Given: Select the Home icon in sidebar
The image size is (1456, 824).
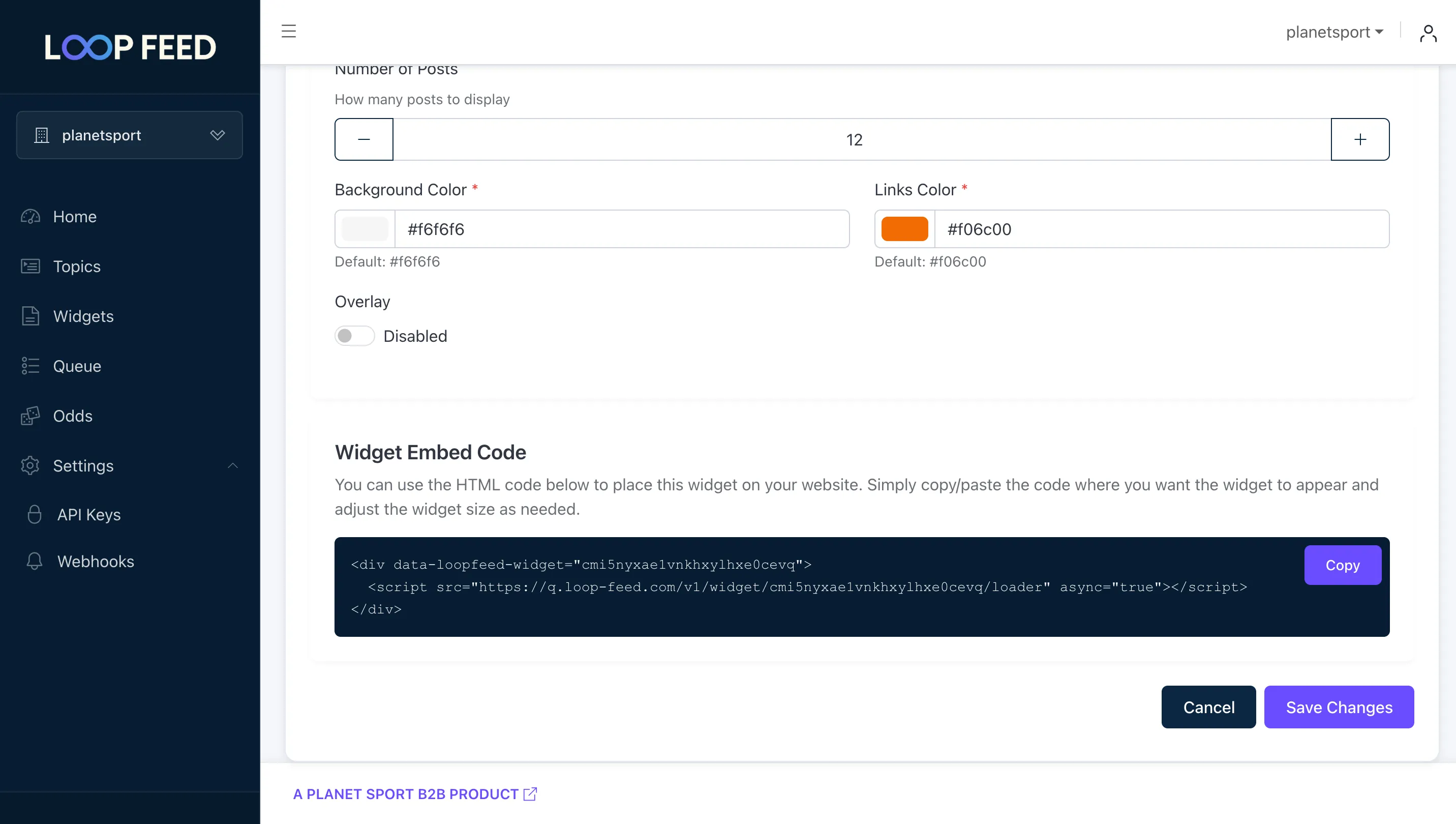Looking at the screenshot, I should point(31,216).
